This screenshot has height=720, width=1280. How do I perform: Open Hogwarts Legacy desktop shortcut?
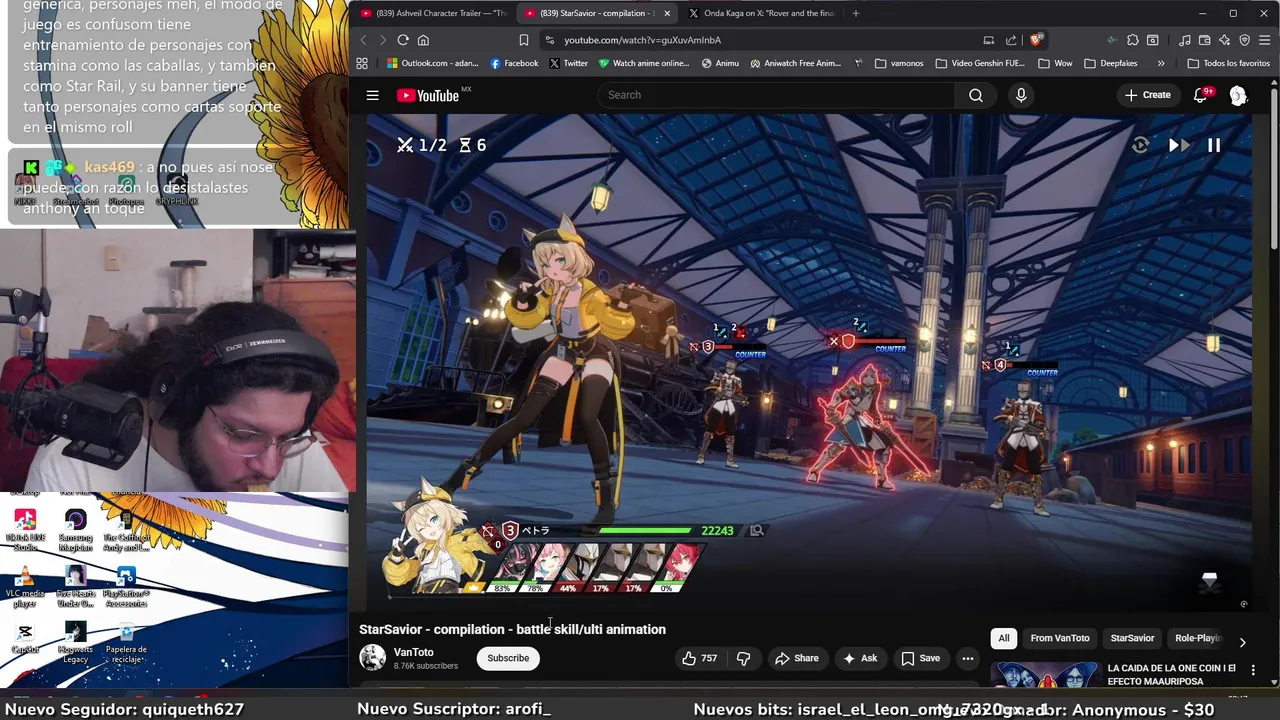point(75,642)
